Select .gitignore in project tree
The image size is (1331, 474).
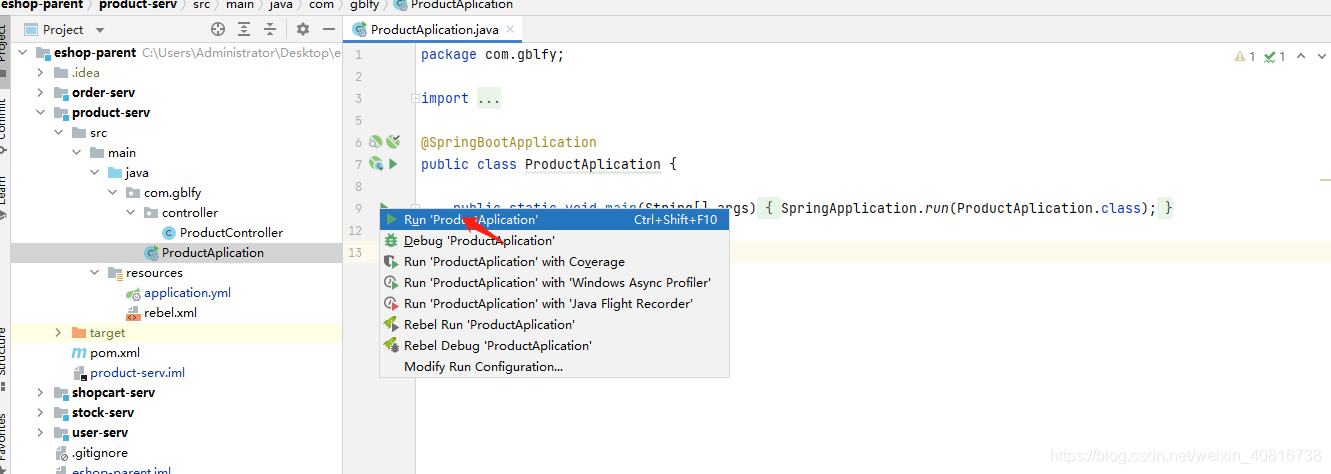[x=100, y=453]
